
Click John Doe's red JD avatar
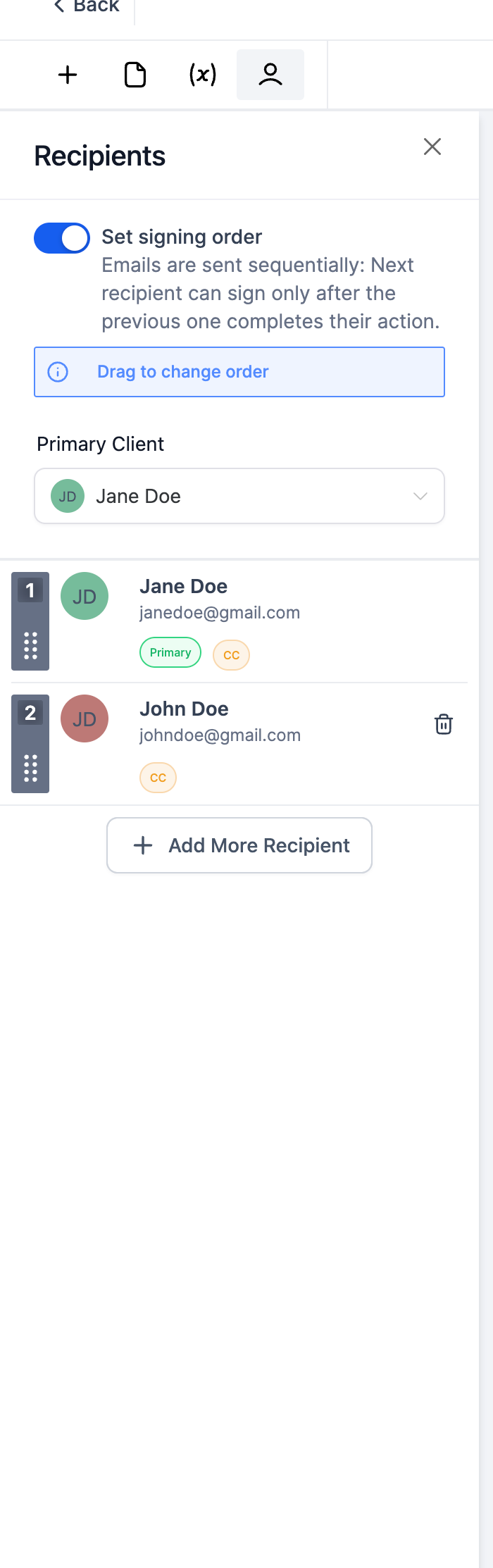pyautogui.click(x=85, y=718)
